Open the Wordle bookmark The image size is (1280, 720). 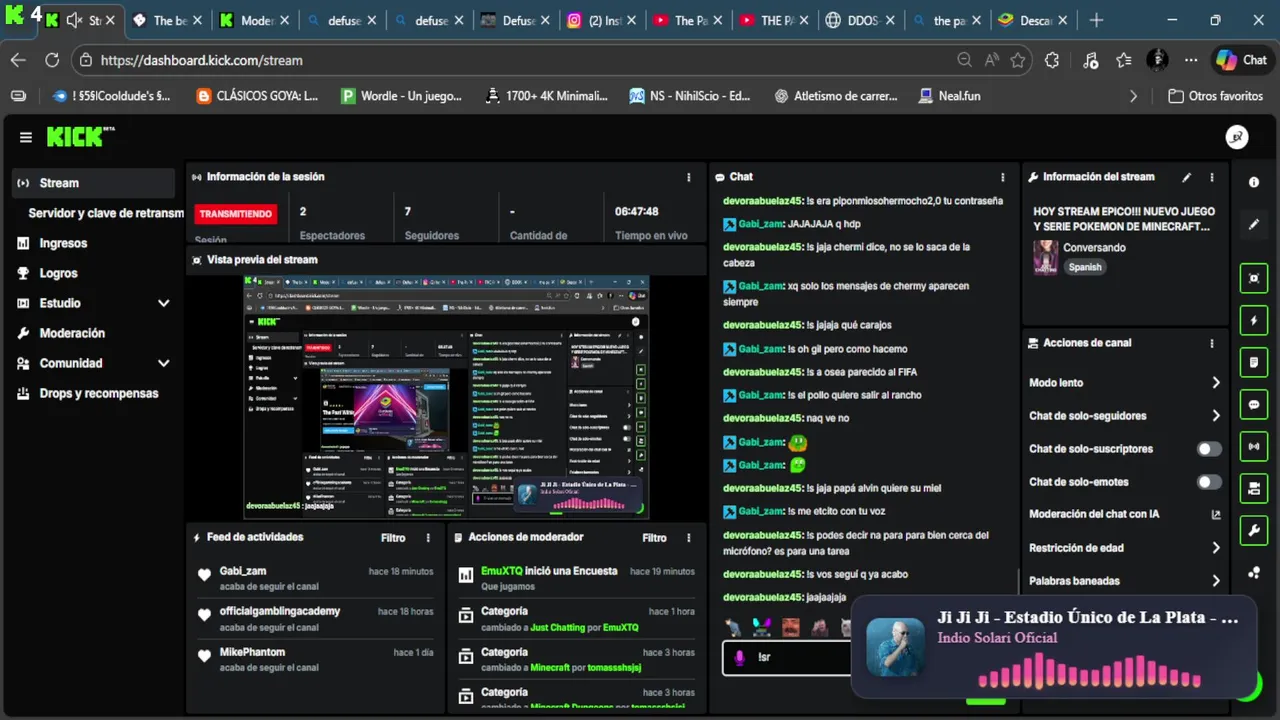[x=401, y=96]
